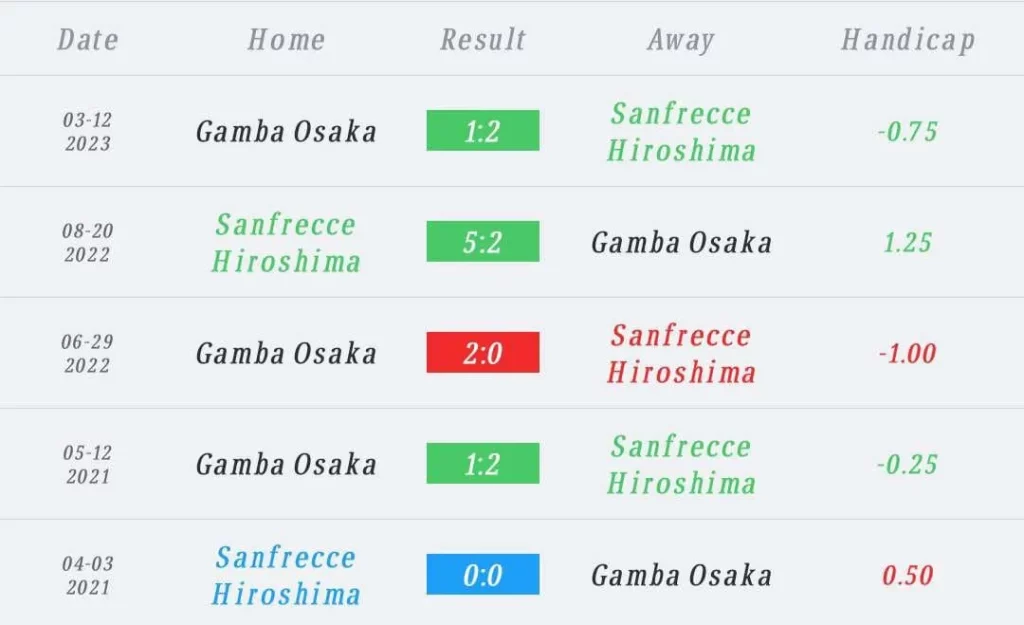Viewport: 1024px width, 625px height.
Task: Open the 1:2 result from 03-12 2023
Action: point(483,131)
